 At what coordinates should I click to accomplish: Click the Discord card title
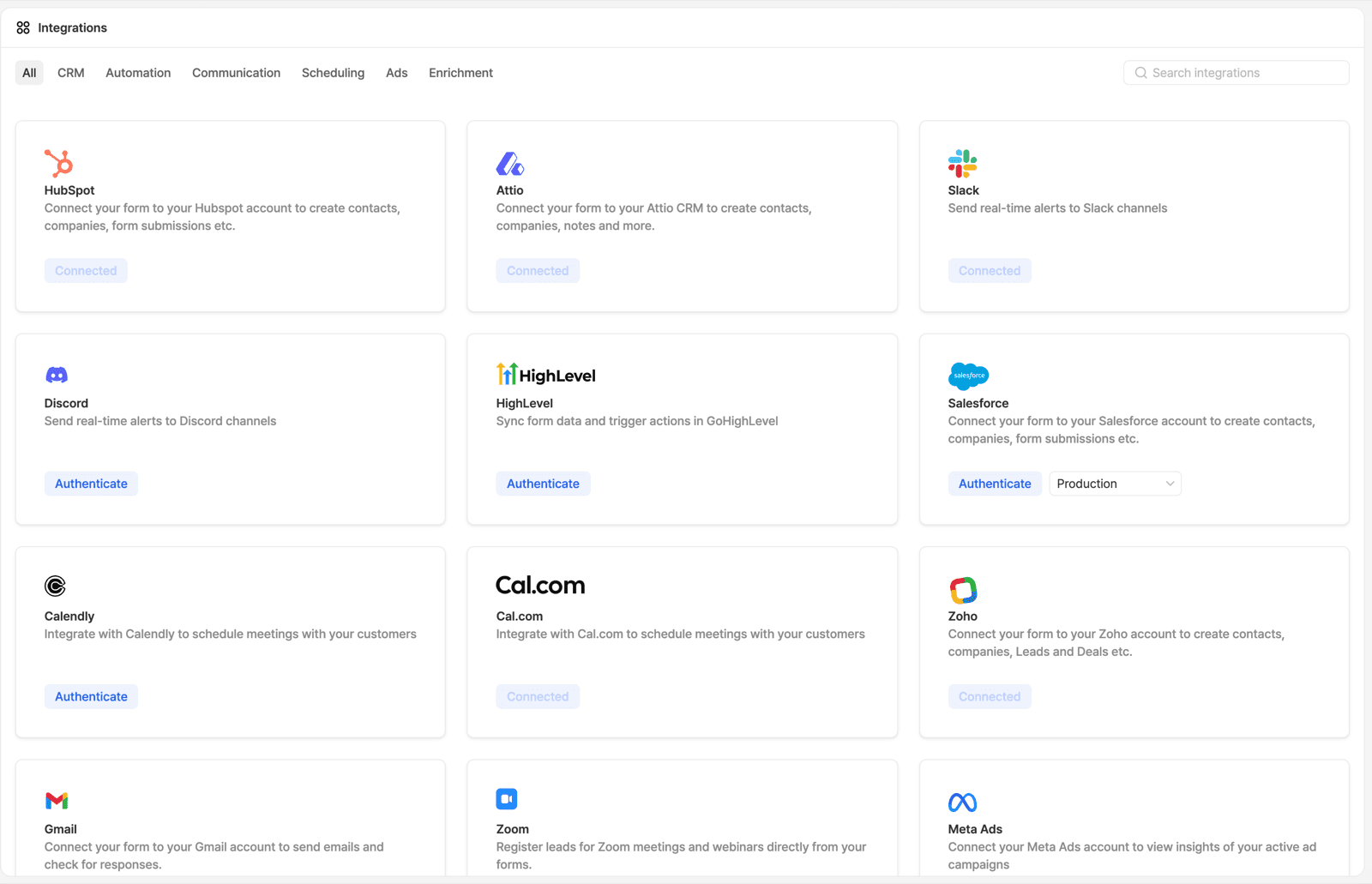click(x=66, y=403)
